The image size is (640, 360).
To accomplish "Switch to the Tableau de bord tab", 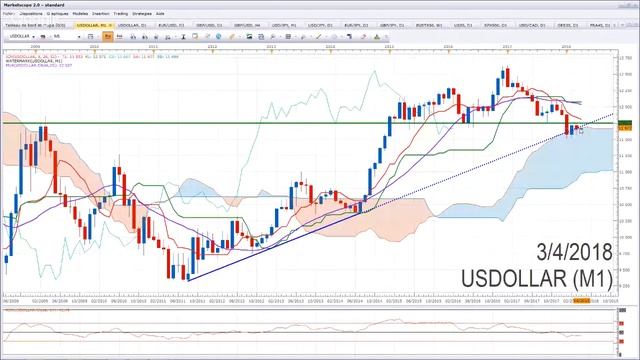I will (x=35, y=25).
